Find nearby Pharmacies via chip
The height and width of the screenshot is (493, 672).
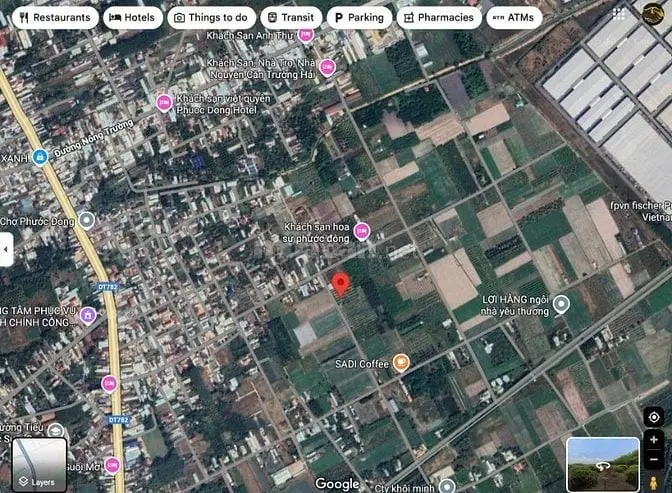(x=438, y=17)
